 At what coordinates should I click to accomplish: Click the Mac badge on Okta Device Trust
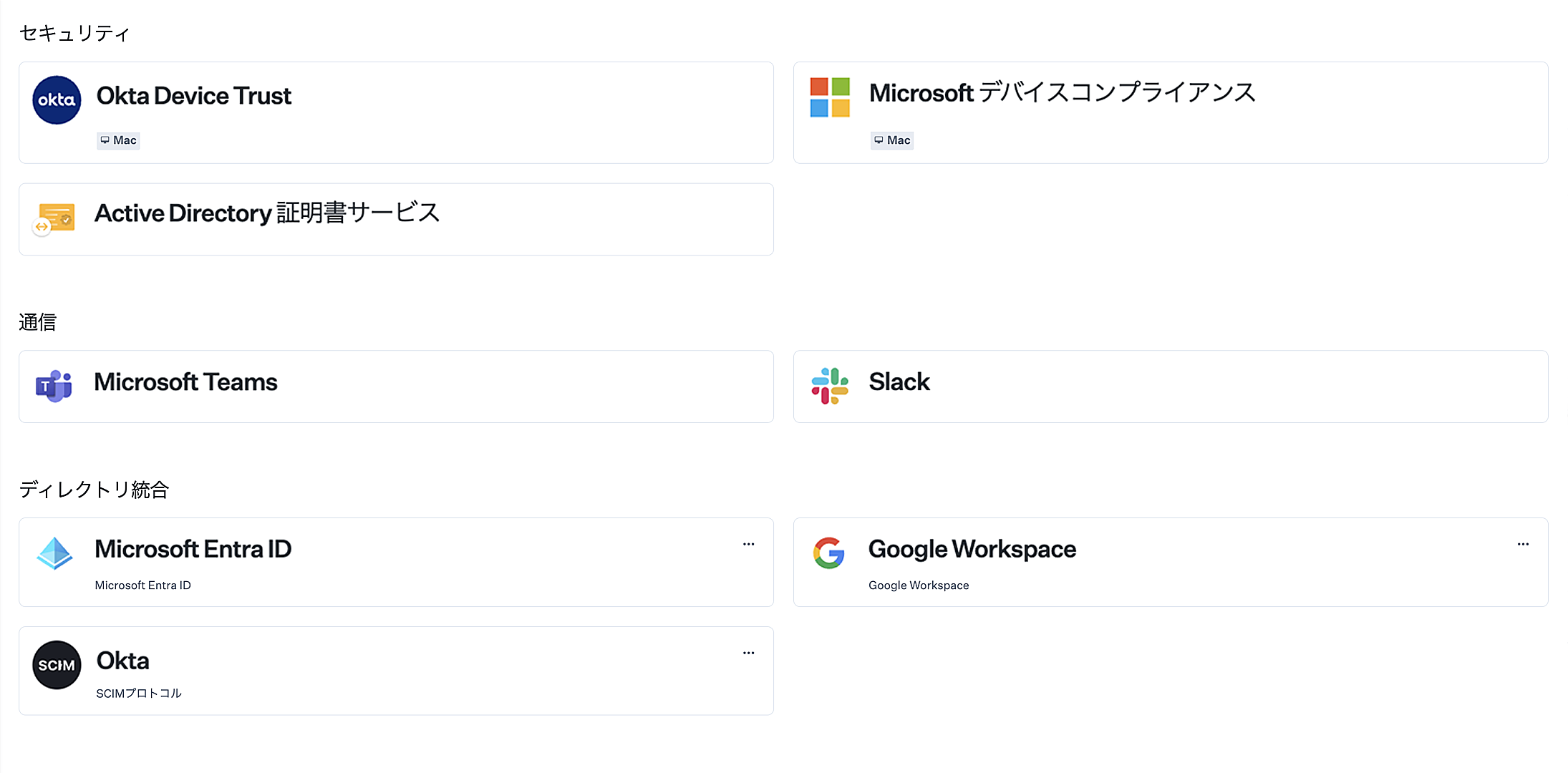[118, 140]
